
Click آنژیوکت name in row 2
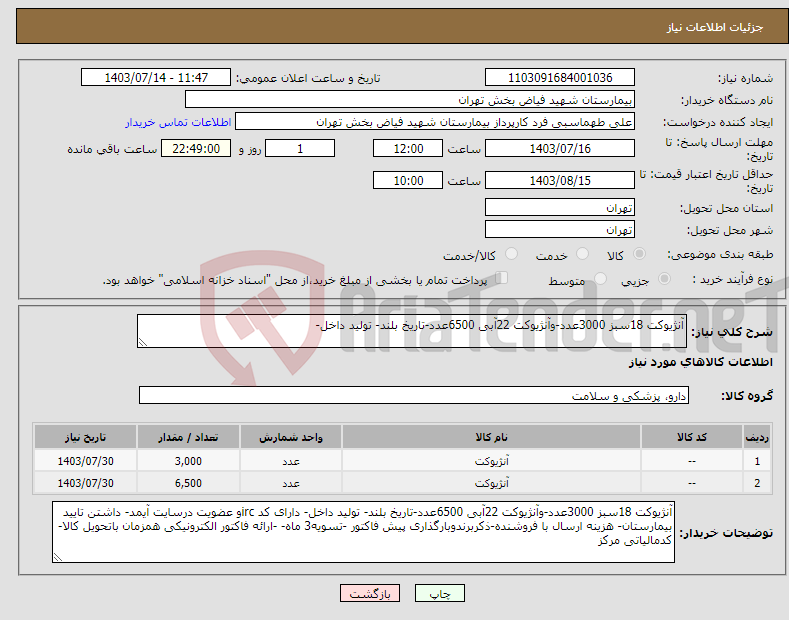point(492,483)
